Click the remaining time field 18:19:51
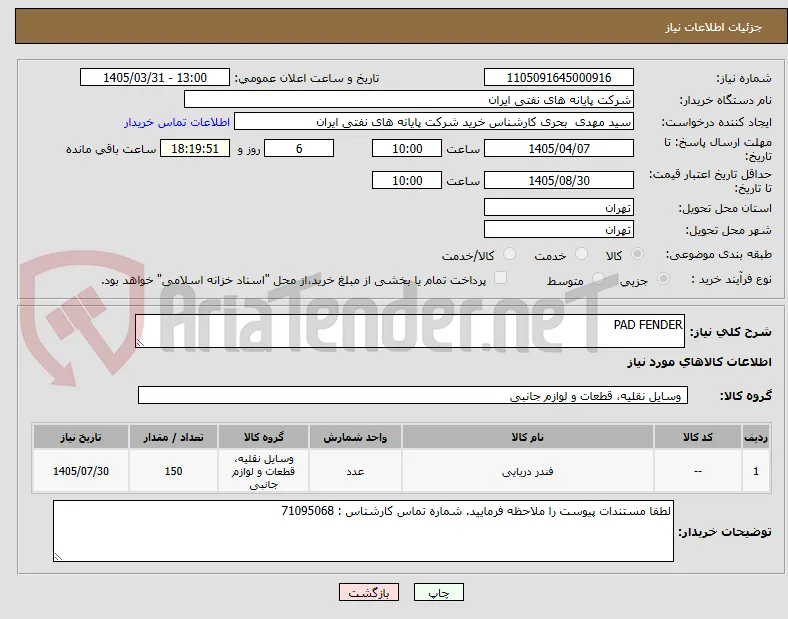The height and width of the screenshot is (619, 788). (x=195, y=149)
